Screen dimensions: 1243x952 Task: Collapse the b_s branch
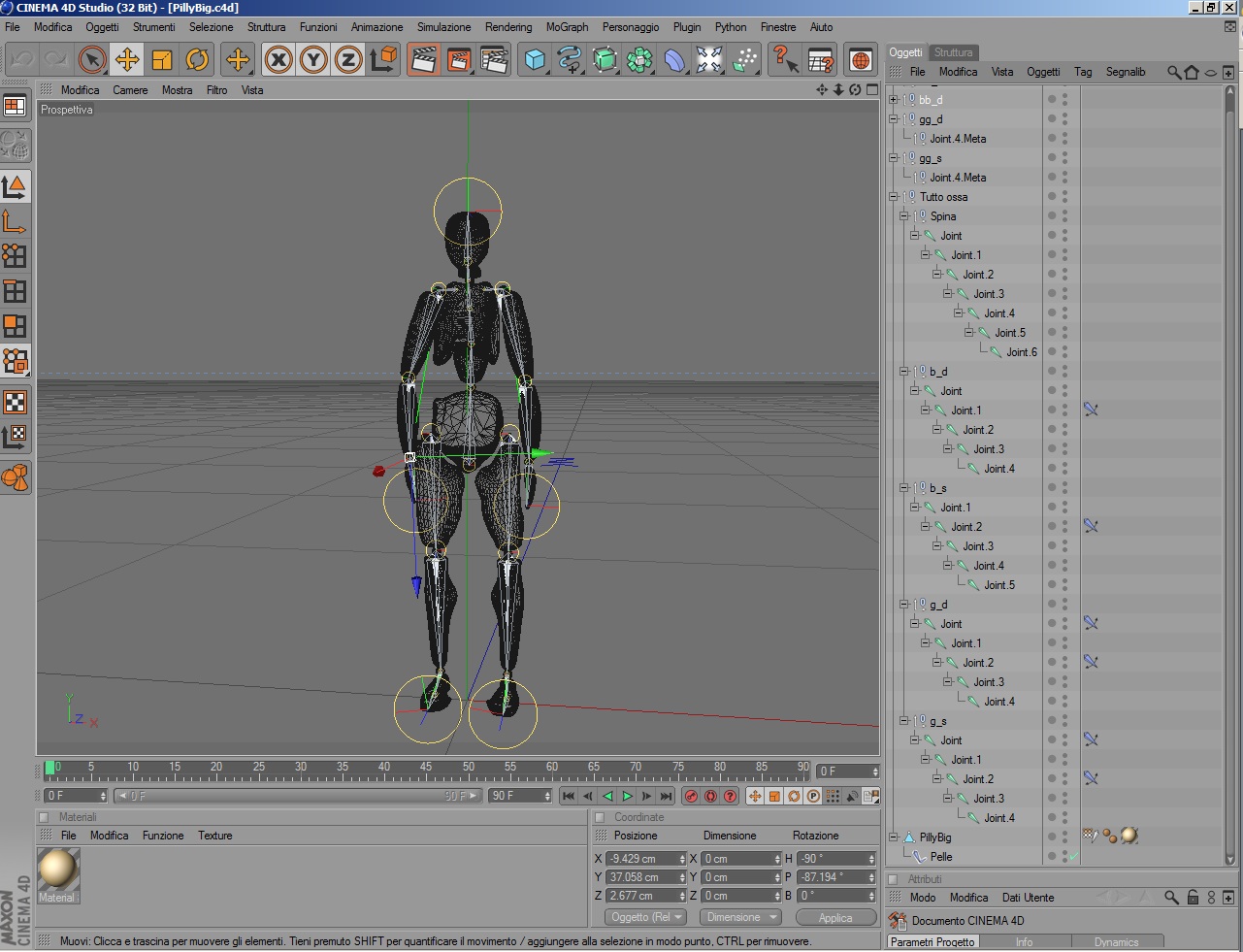pos(904,487)
